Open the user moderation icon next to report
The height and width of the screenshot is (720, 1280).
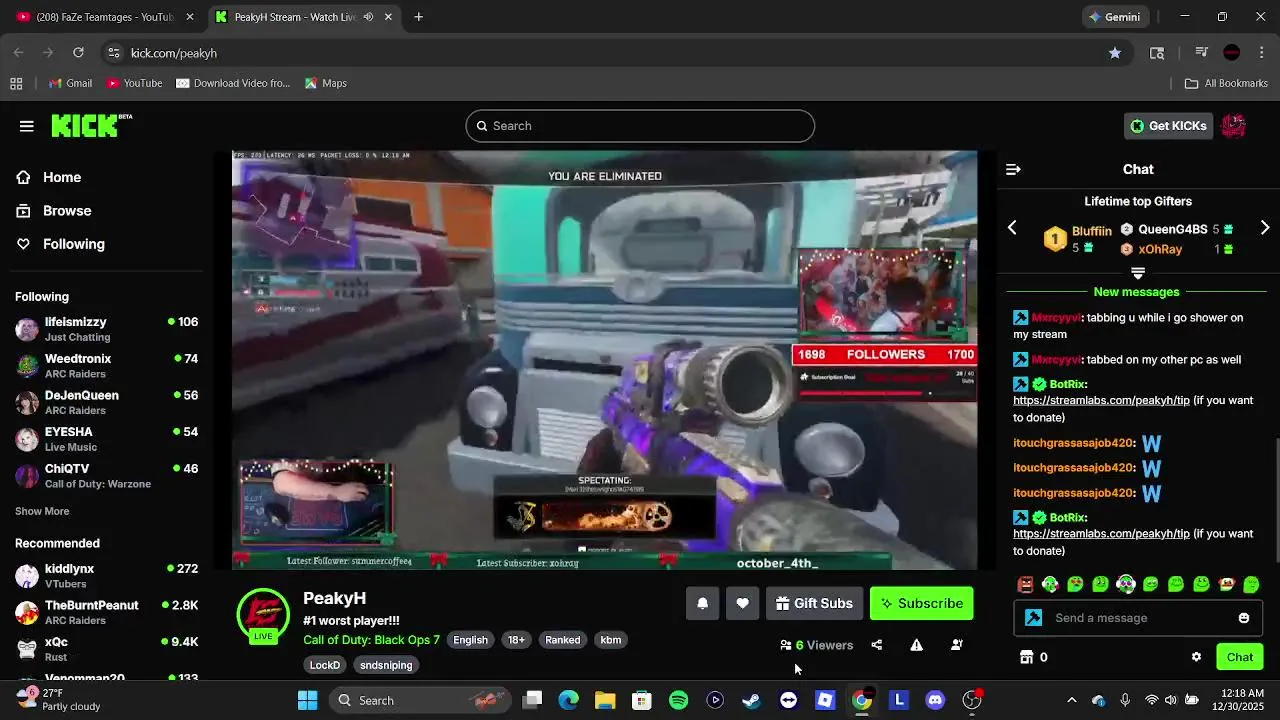click(x=956, y=645)
